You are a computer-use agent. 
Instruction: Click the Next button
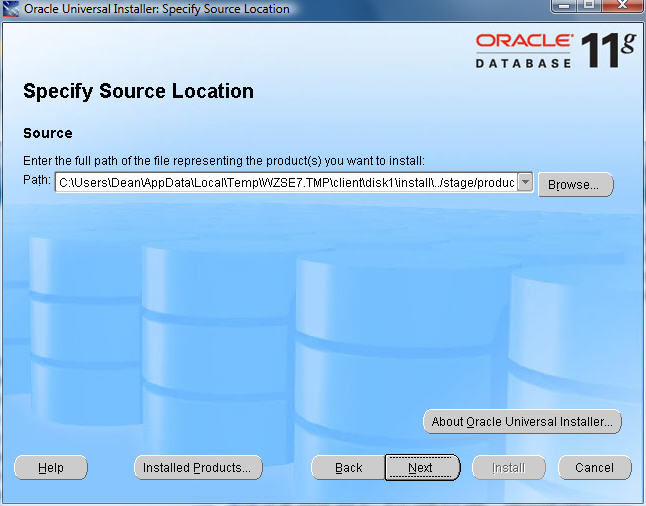point(422,468)
